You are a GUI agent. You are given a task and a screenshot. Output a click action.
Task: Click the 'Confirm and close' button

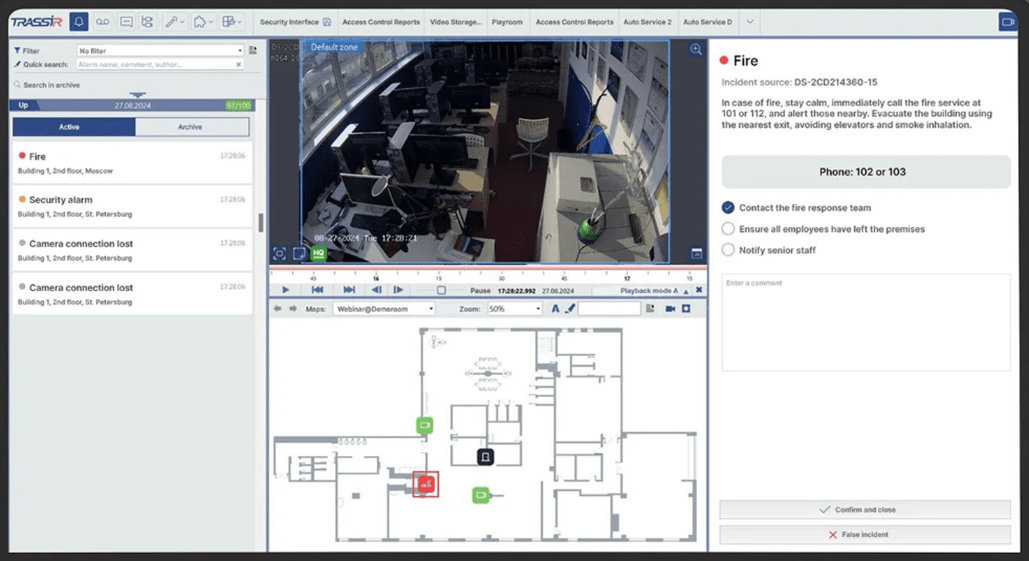click(865, 510)
